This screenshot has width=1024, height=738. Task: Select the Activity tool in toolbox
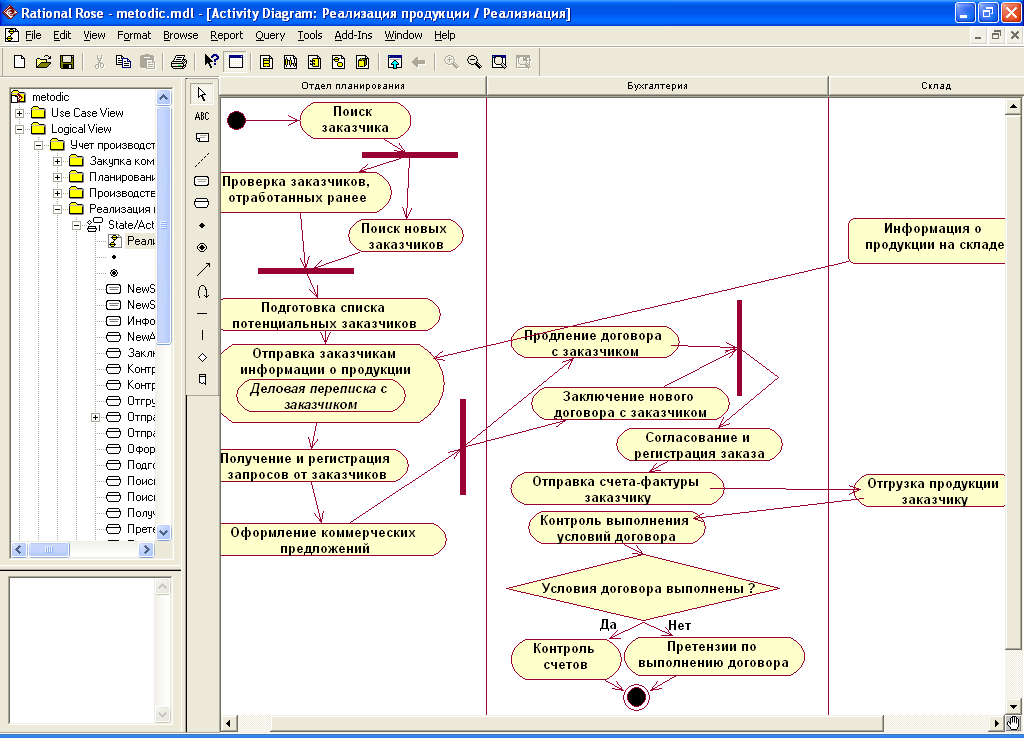[x=202, y=203]
